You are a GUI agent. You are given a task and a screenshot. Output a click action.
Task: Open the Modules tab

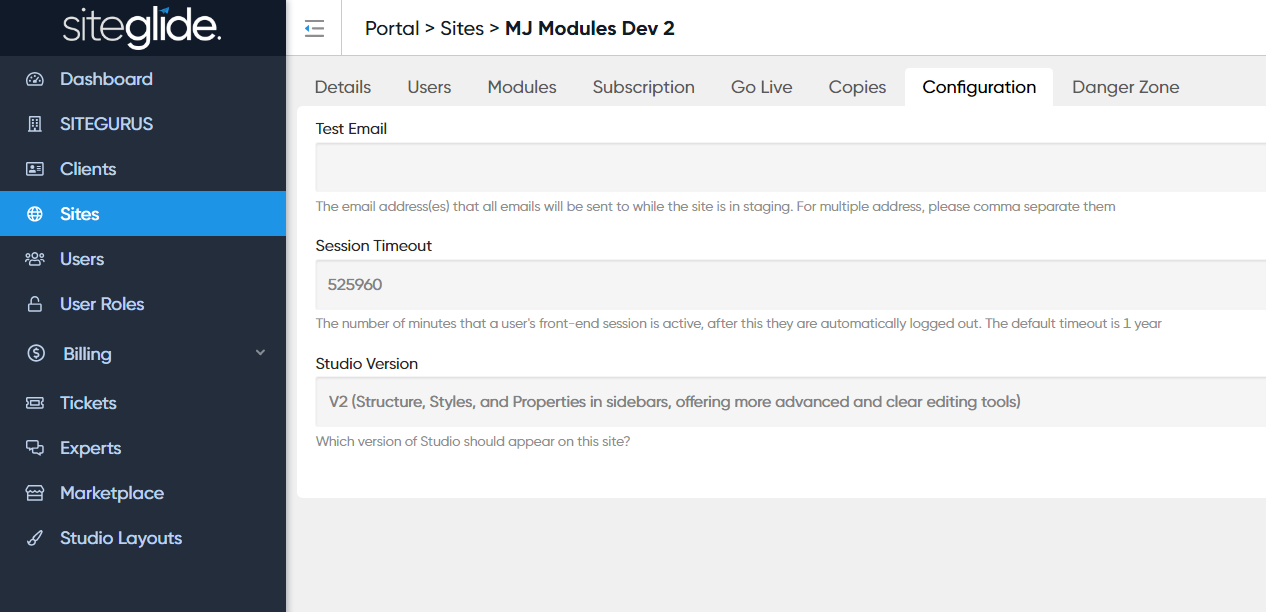tap(522, 87)
